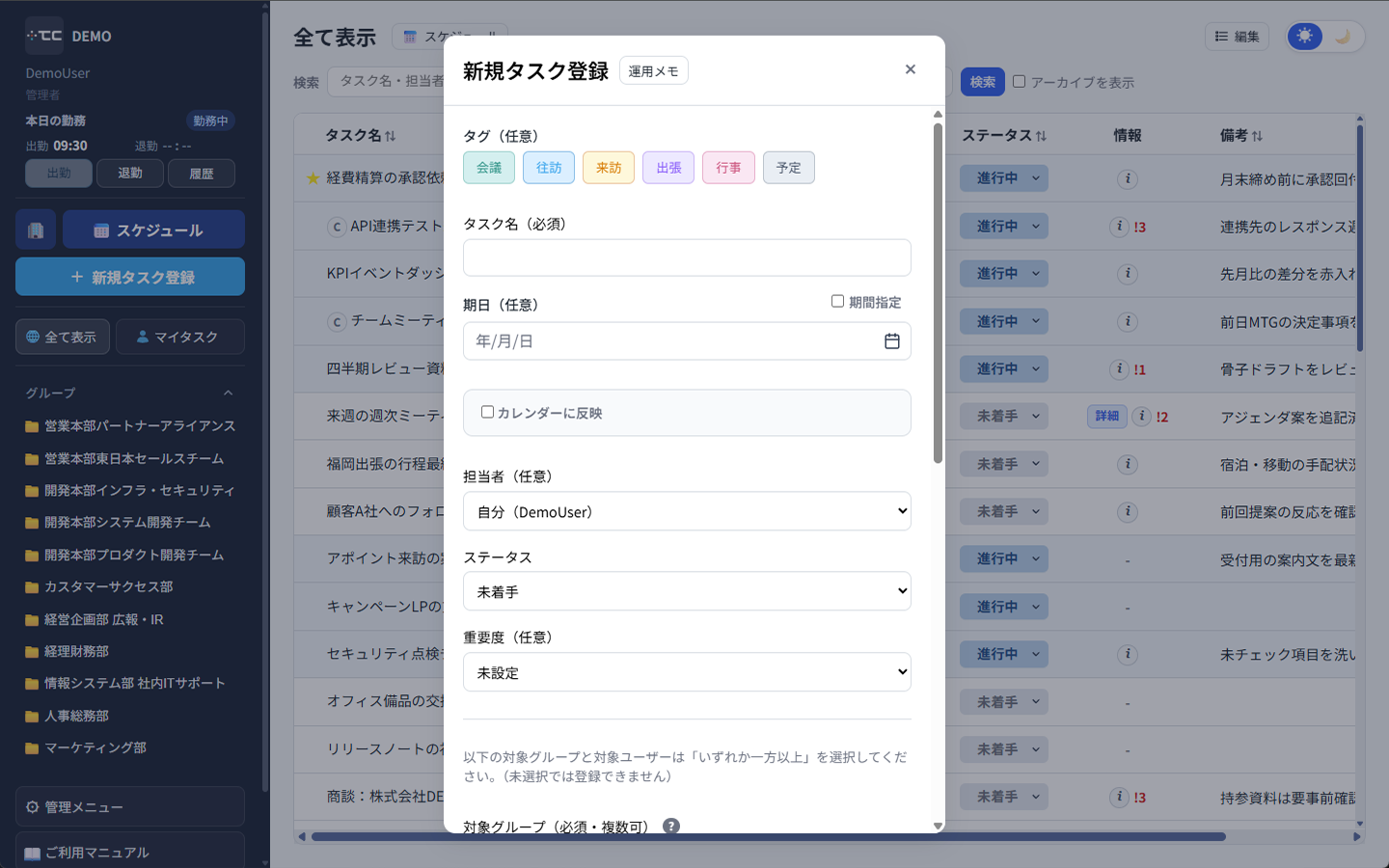Open status dropdown for 経費精算 row
The image size is (1389, 868).
[1004, 177]
